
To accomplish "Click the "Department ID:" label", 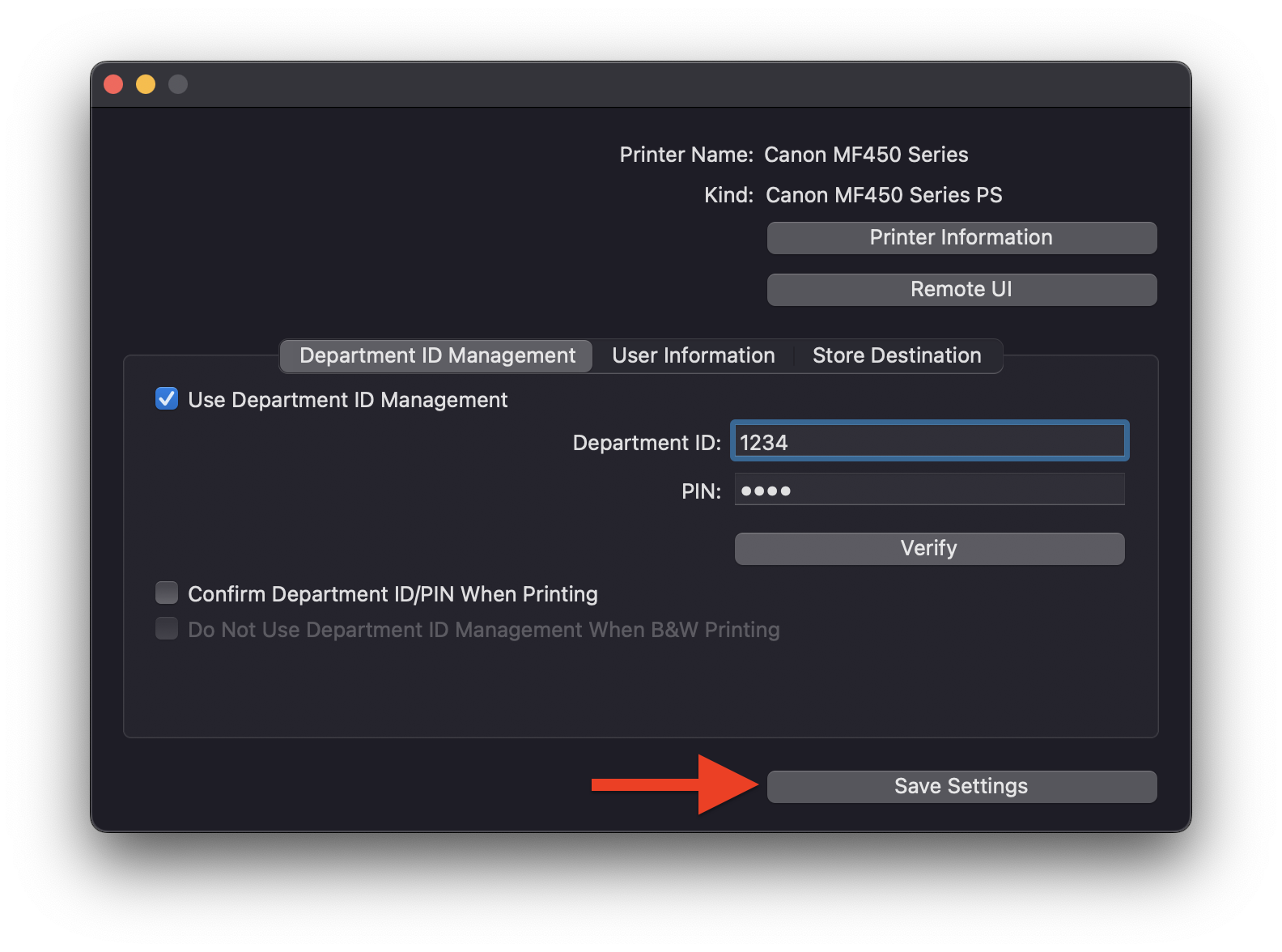I will (x=646, y=443).
